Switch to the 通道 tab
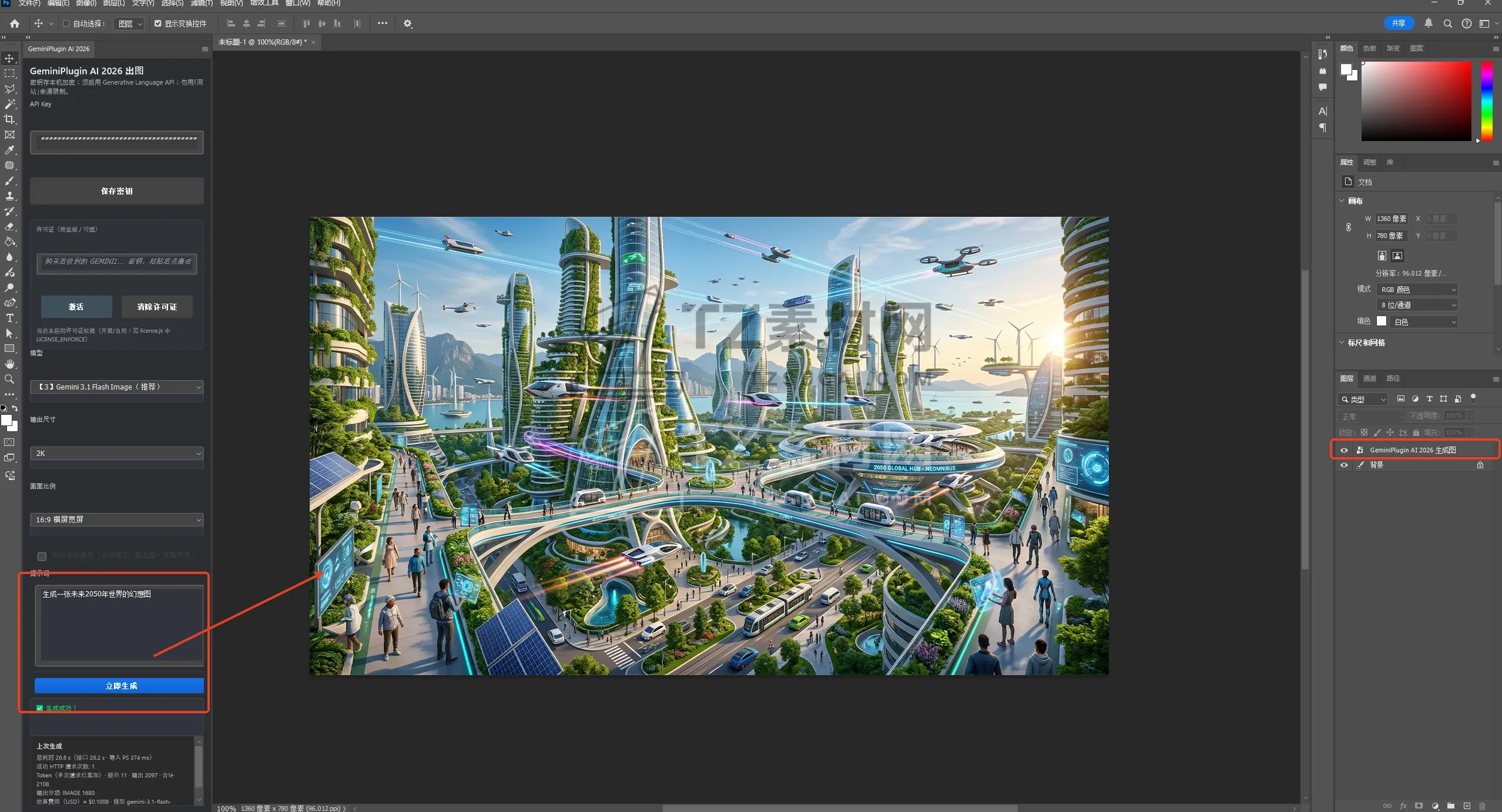The height and width of the screenshot is (812, 1502). click(x=1369, y=378)
